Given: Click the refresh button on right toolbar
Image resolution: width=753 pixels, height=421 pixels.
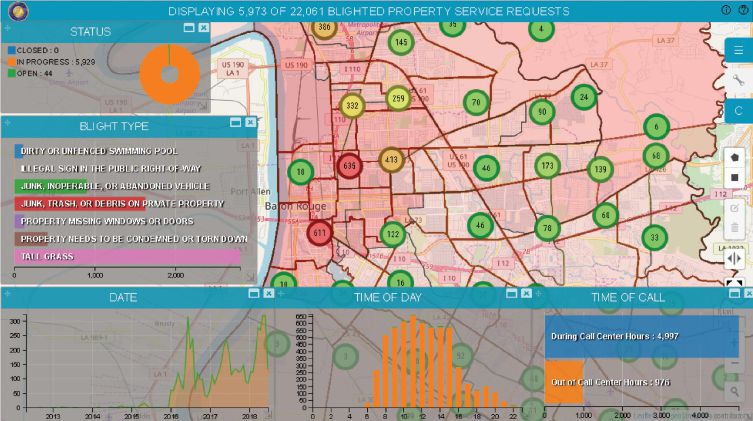Looking at the screenshot, I should point(737,108).
